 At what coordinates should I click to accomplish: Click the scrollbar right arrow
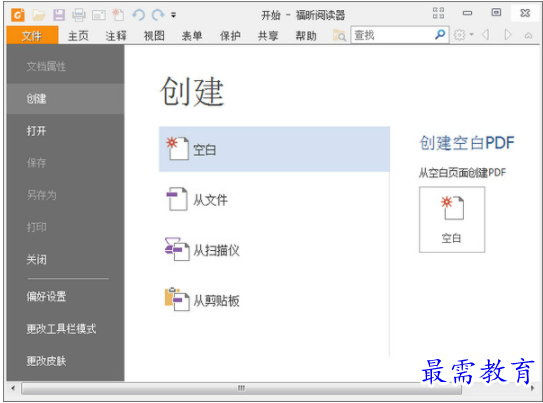533,388
